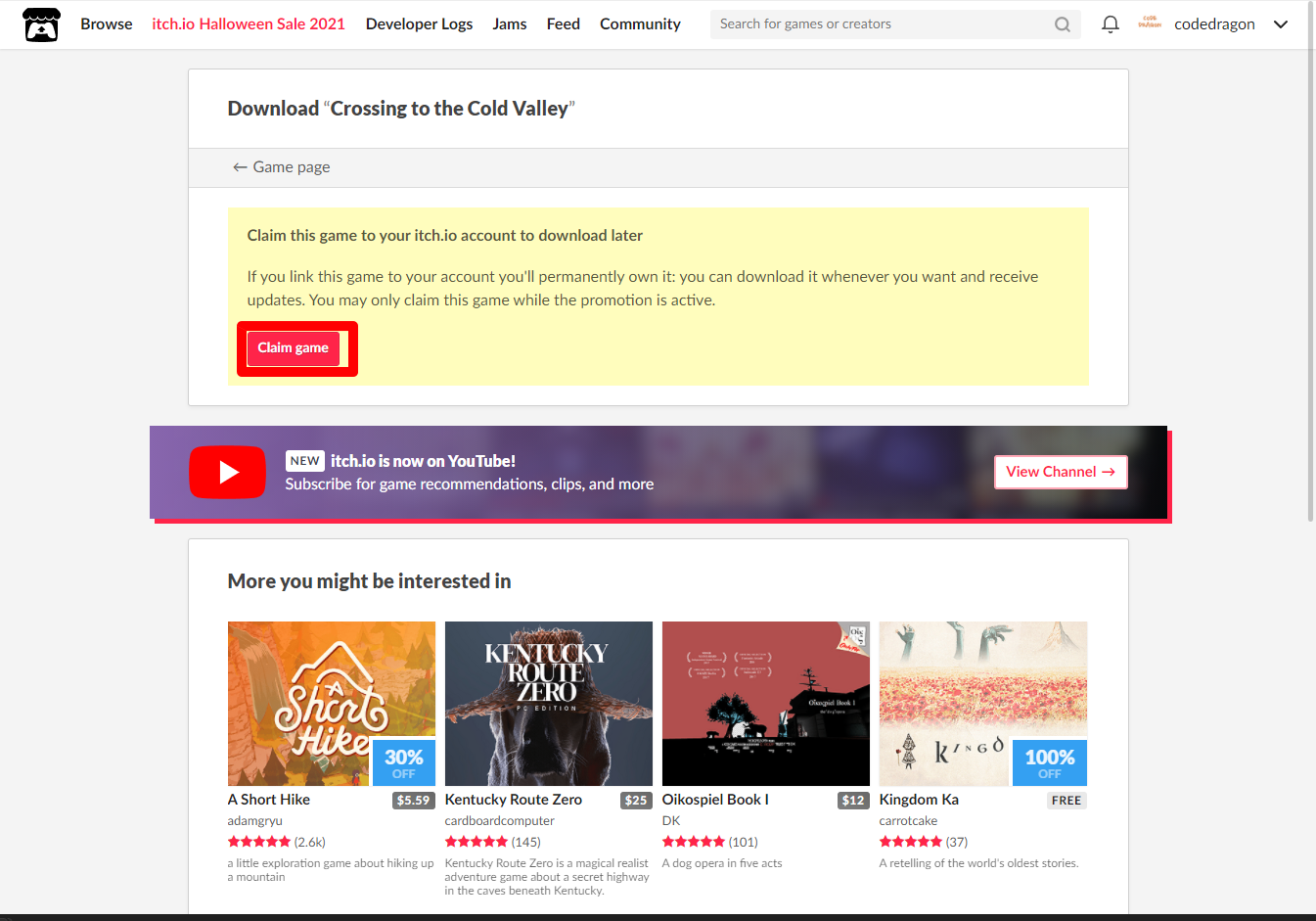Viewport: 1316px width, 921px height.
Task: Open Oikospiel Book I thumbnail
Action: tap(766, 704)
